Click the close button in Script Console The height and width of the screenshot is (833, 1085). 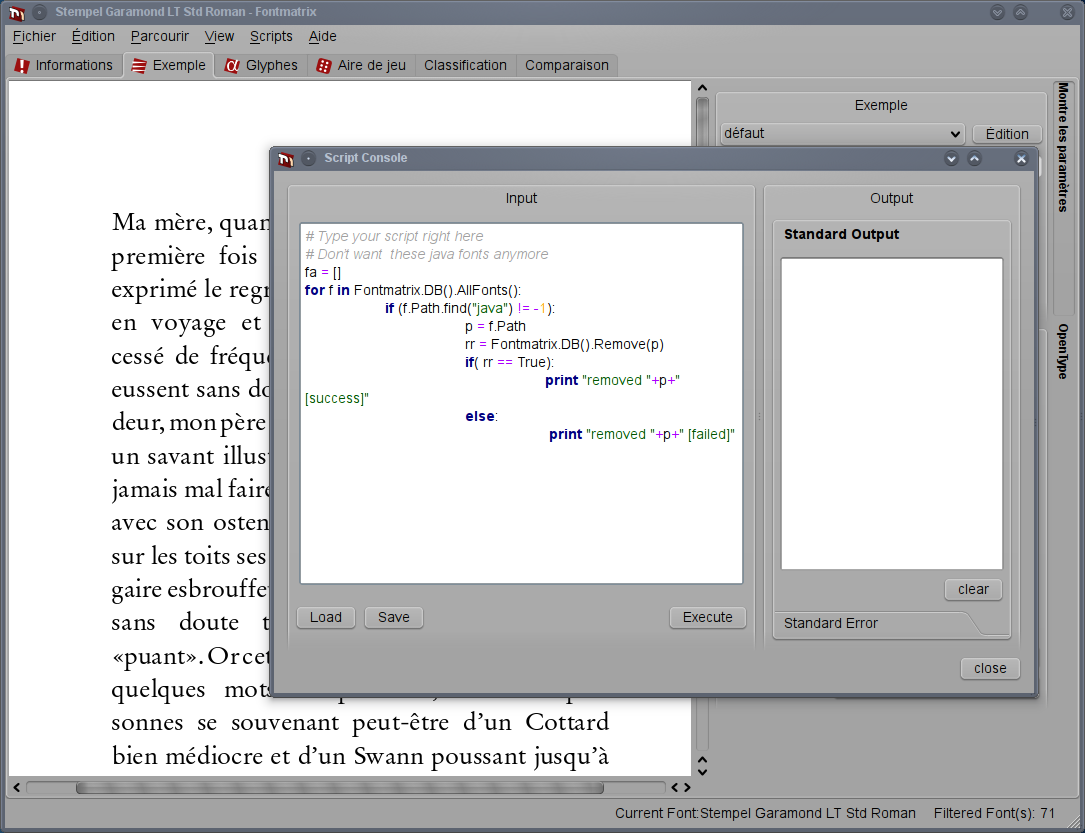click(990, 668)
